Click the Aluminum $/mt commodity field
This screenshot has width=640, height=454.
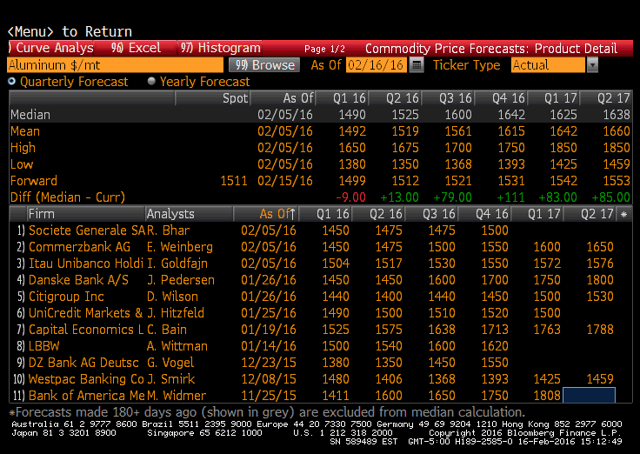click(115, 65)
